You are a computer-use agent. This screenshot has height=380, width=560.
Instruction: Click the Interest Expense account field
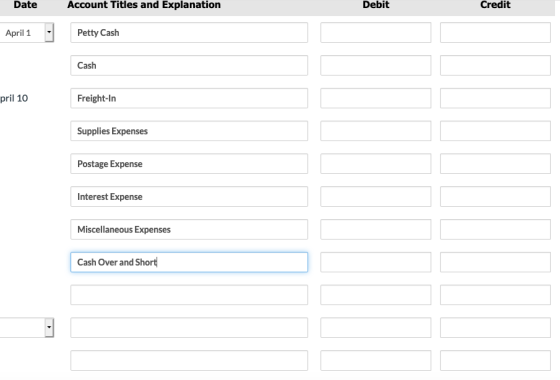pyautogui.click(x=189, y=196)
